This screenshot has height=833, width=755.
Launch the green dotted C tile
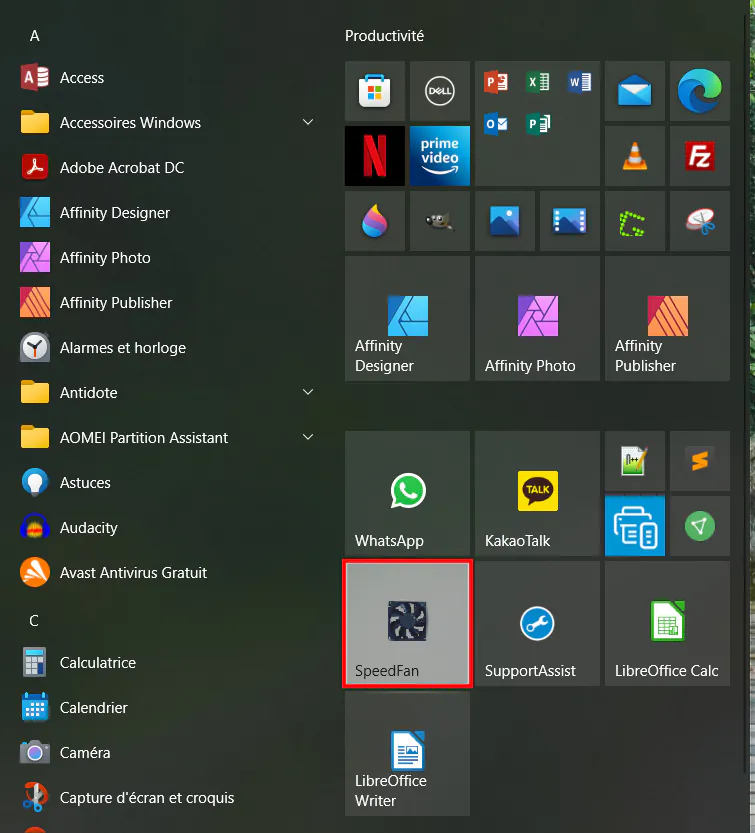634,221
